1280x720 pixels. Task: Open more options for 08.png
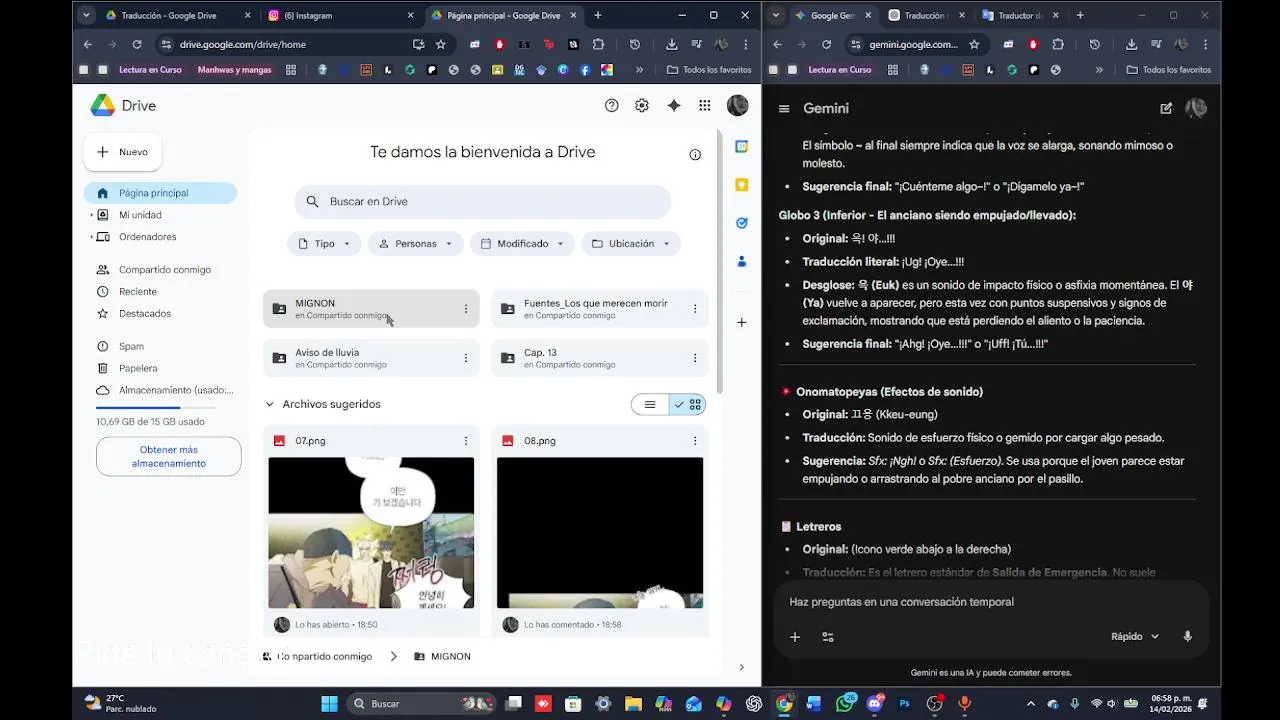point(695,441)
